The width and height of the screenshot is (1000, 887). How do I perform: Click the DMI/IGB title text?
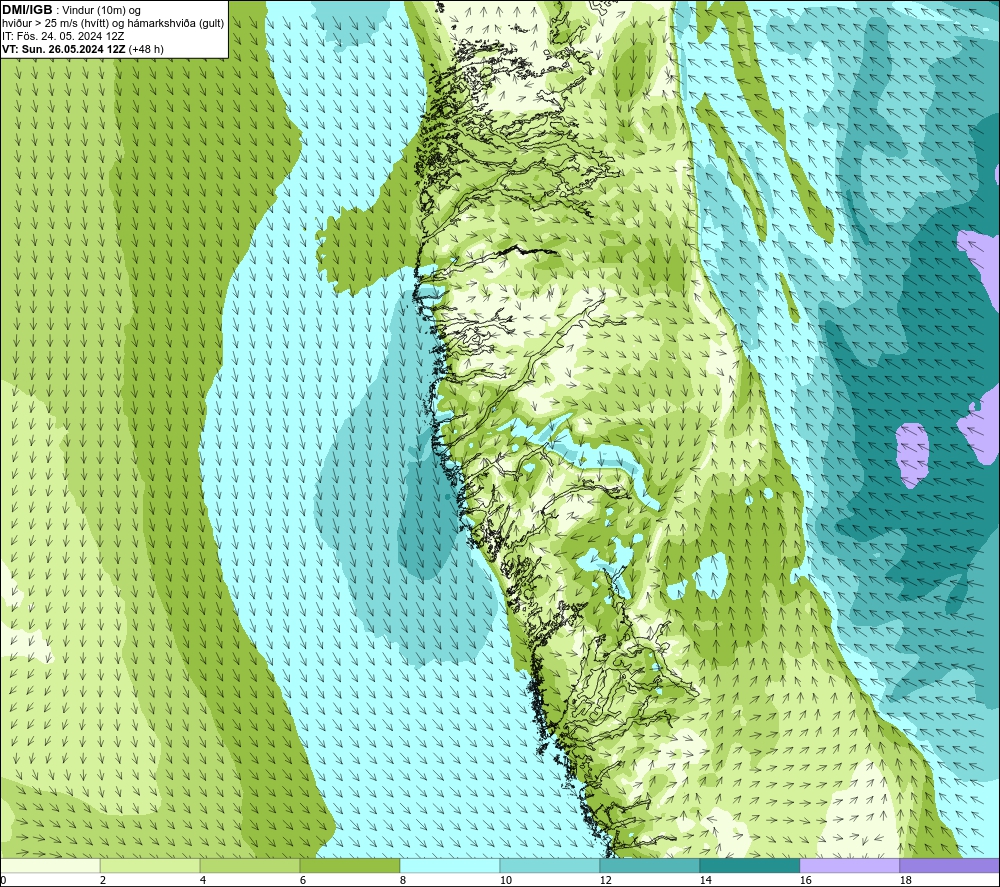click(27, 10)
